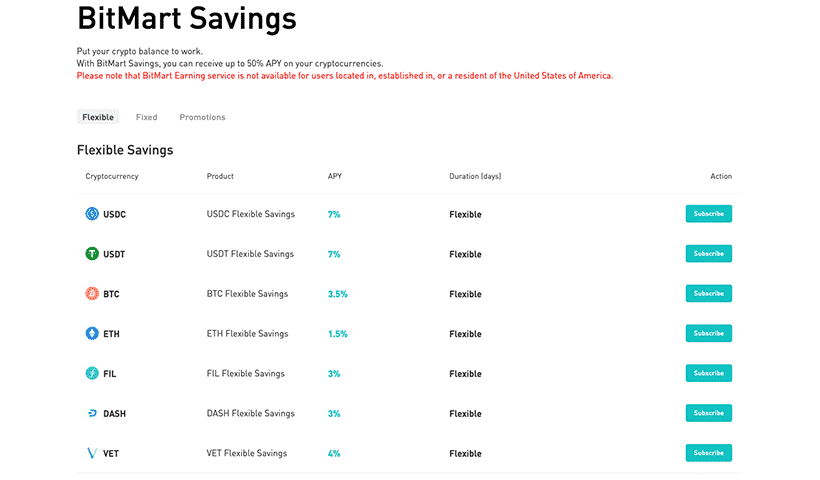Open the Promotions tab
Image resolution: width=820 pixels, height=480 pixels.
coord(202,117)
